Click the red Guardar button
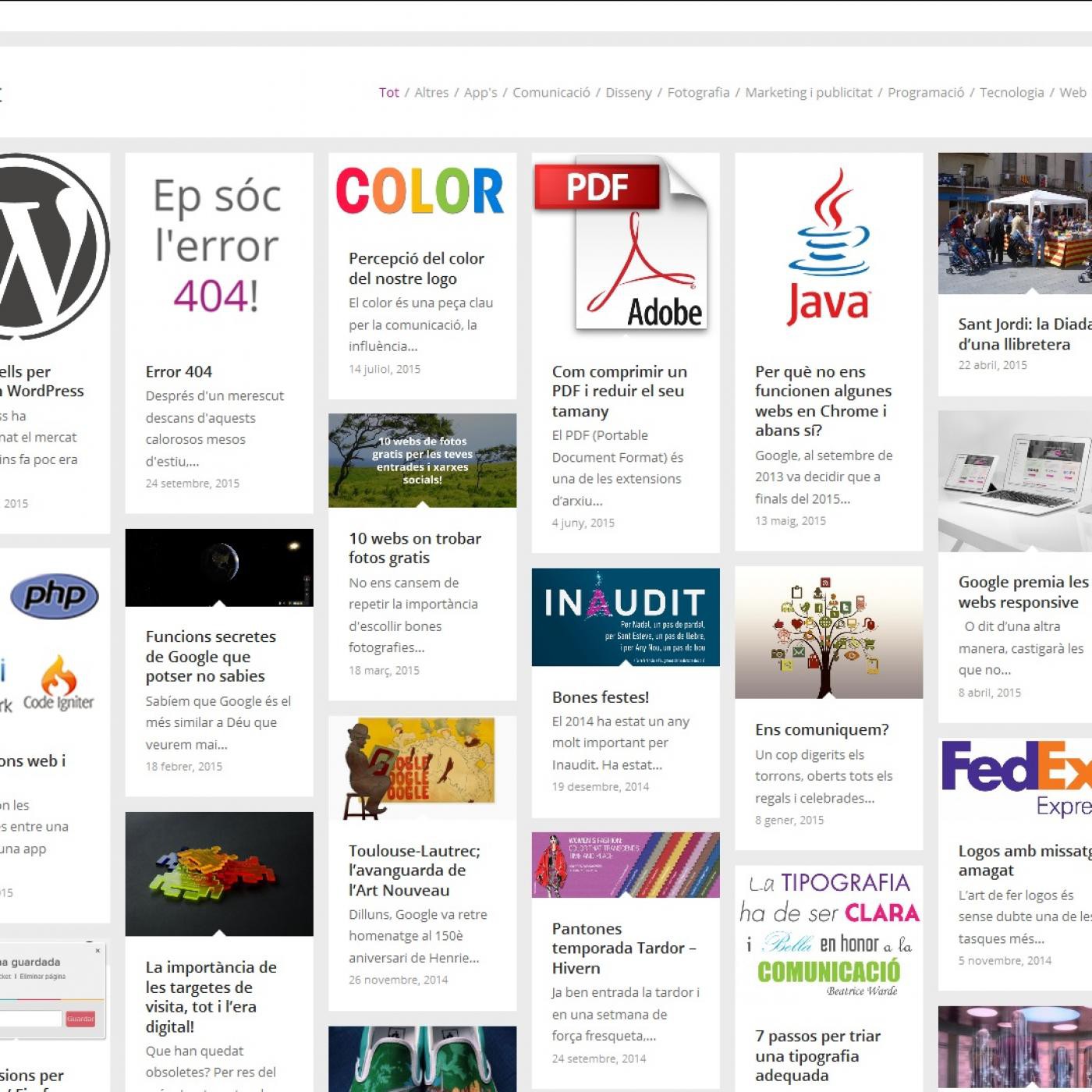Screen dimensions: 1092x1092 click(80, 1019)
